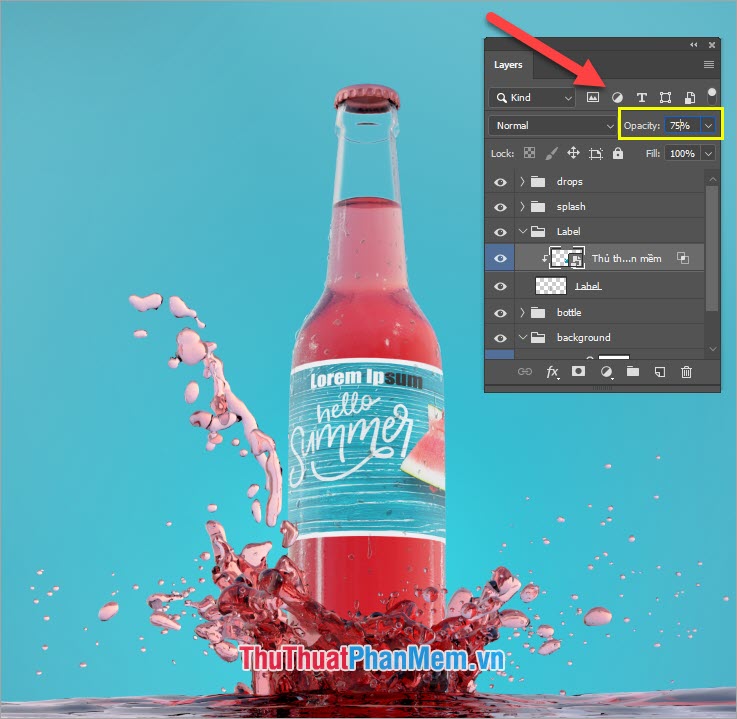Create a new layer
This screenshot has width=737, height=719.
(x=660, y=372)
